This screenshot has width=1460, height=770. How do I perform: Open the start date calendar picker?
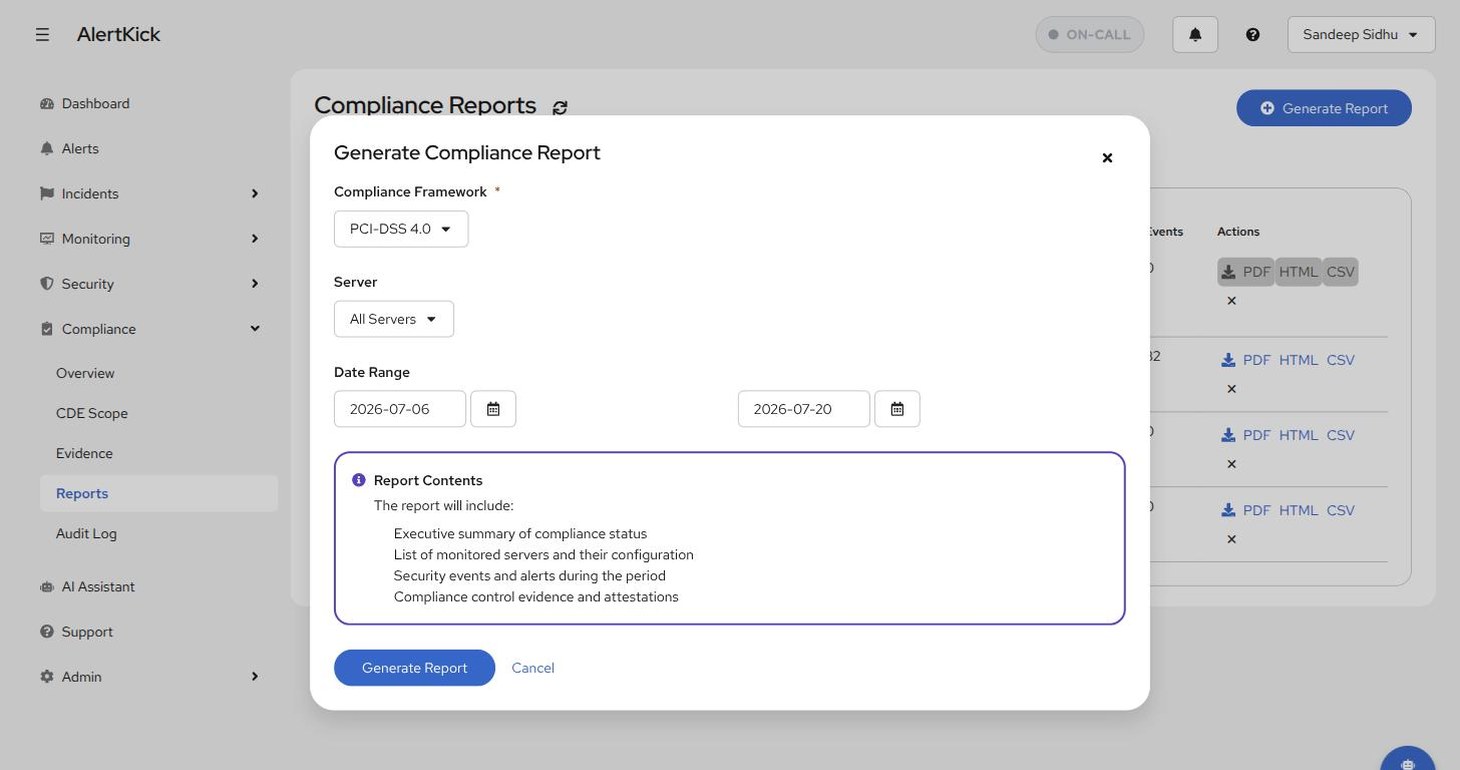(x=493, y=409)
